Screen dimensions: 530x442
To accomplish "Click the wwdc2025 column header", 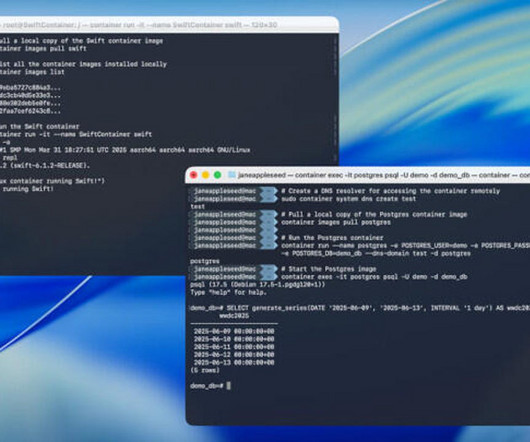I will [x=234, y=316].
